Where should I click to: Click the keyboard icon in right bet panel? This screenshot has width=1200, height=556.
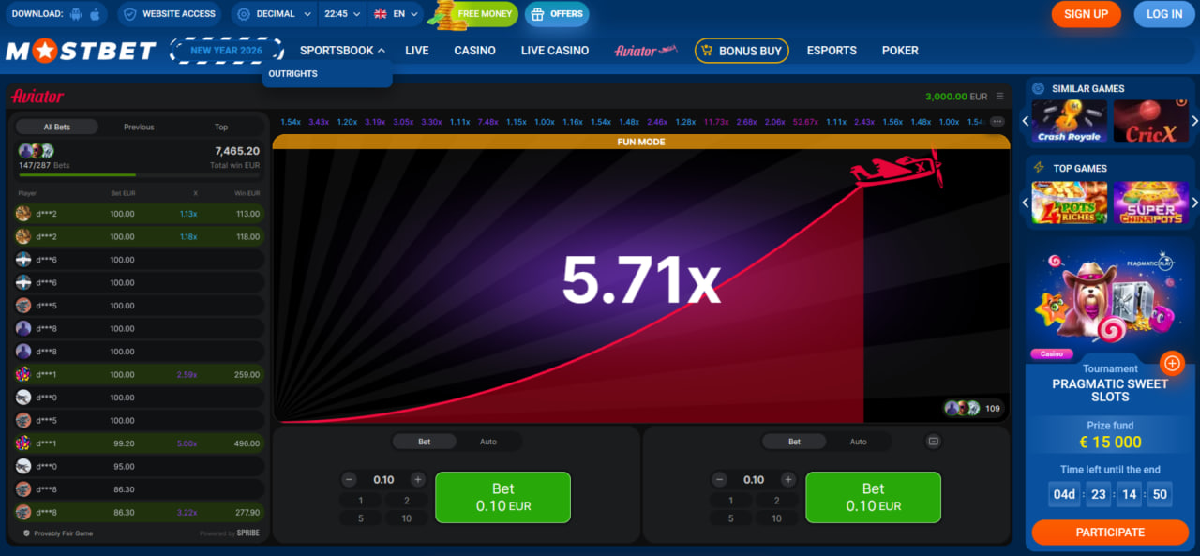coord(933,441)
